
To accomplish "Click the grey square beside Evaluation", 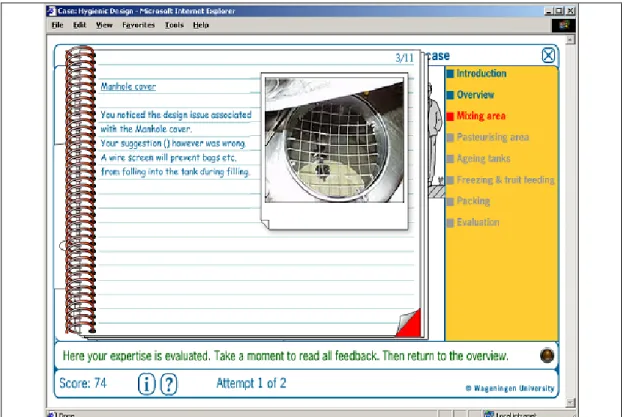I will 450,222.
